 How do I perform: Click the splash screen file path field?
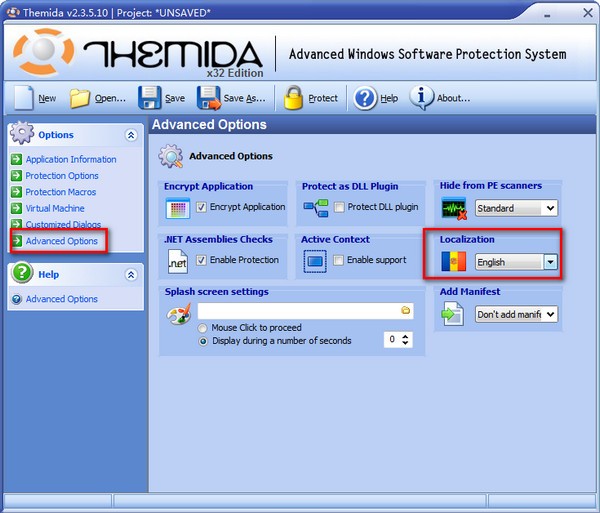pos(298,311)
